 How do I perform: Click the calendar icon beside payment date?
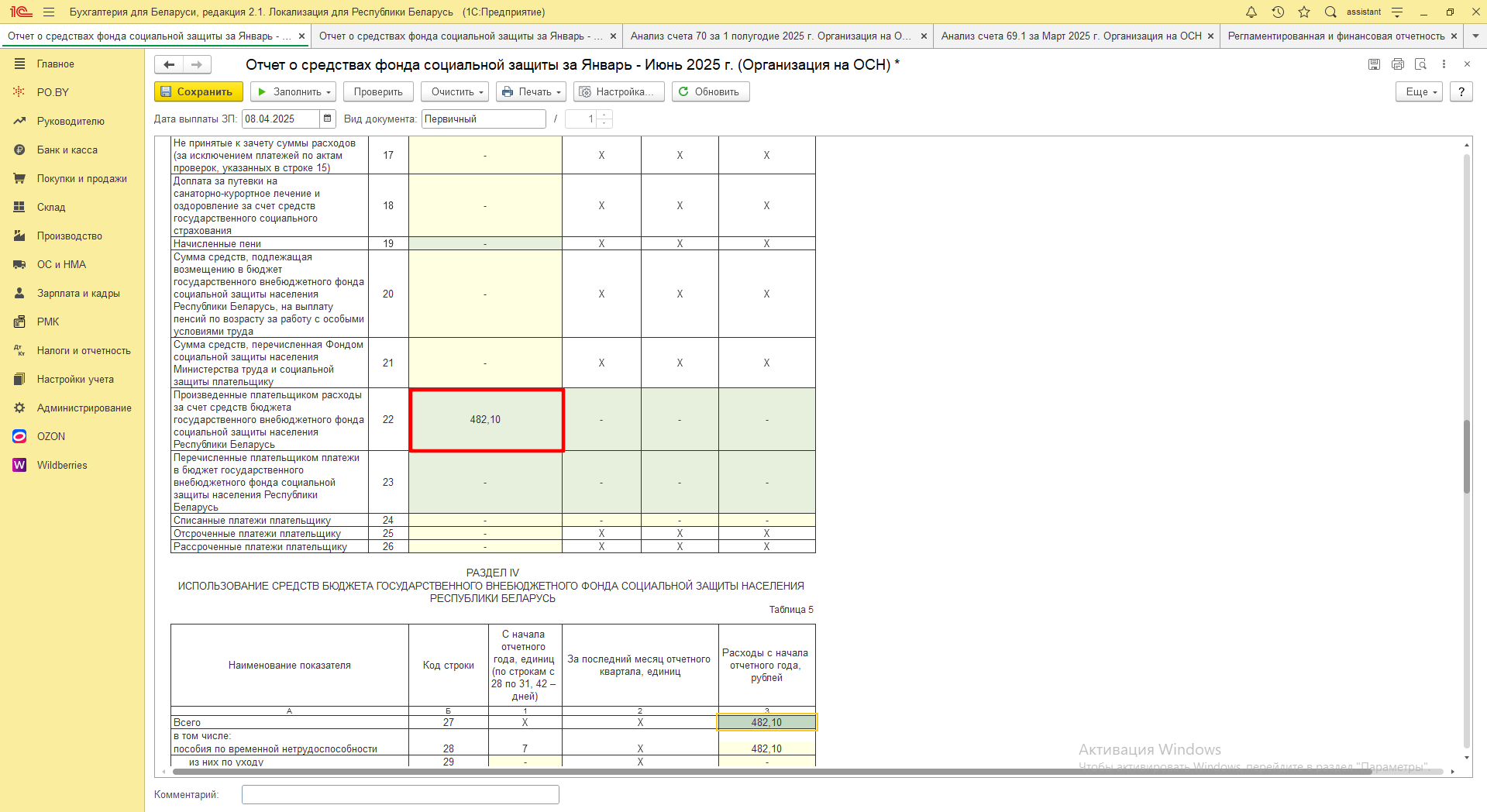pos(328,119)
